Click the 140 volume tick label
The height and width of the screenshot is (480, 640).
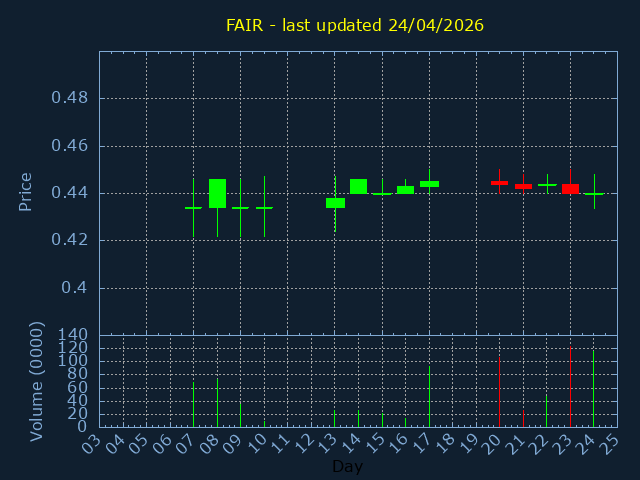pos(75,335)
